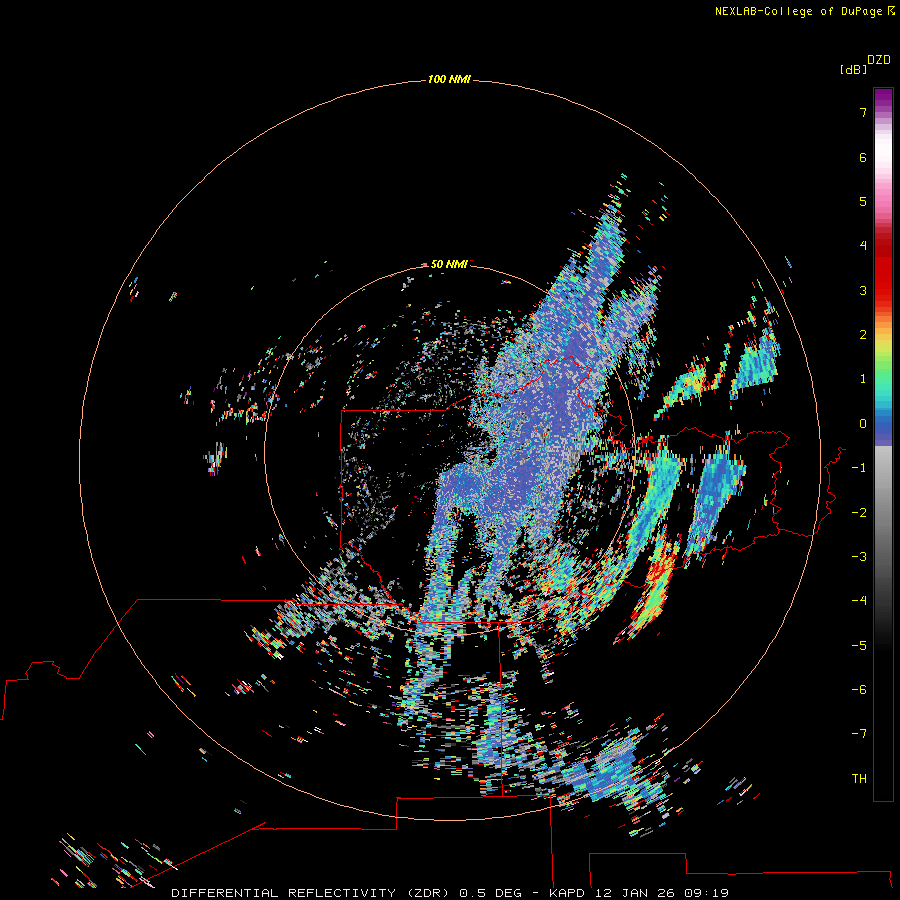Click the TH threshold label on legend
Viewport: 900px width, 900px height.
[x=859, y=779]
